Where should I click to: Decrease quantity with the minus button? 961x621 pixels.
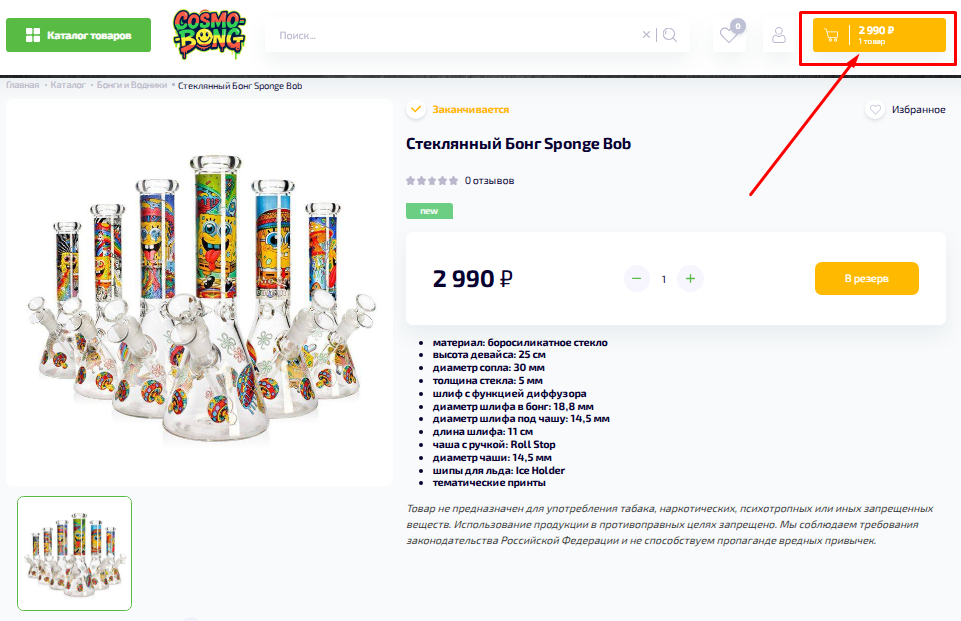(637, 279)
